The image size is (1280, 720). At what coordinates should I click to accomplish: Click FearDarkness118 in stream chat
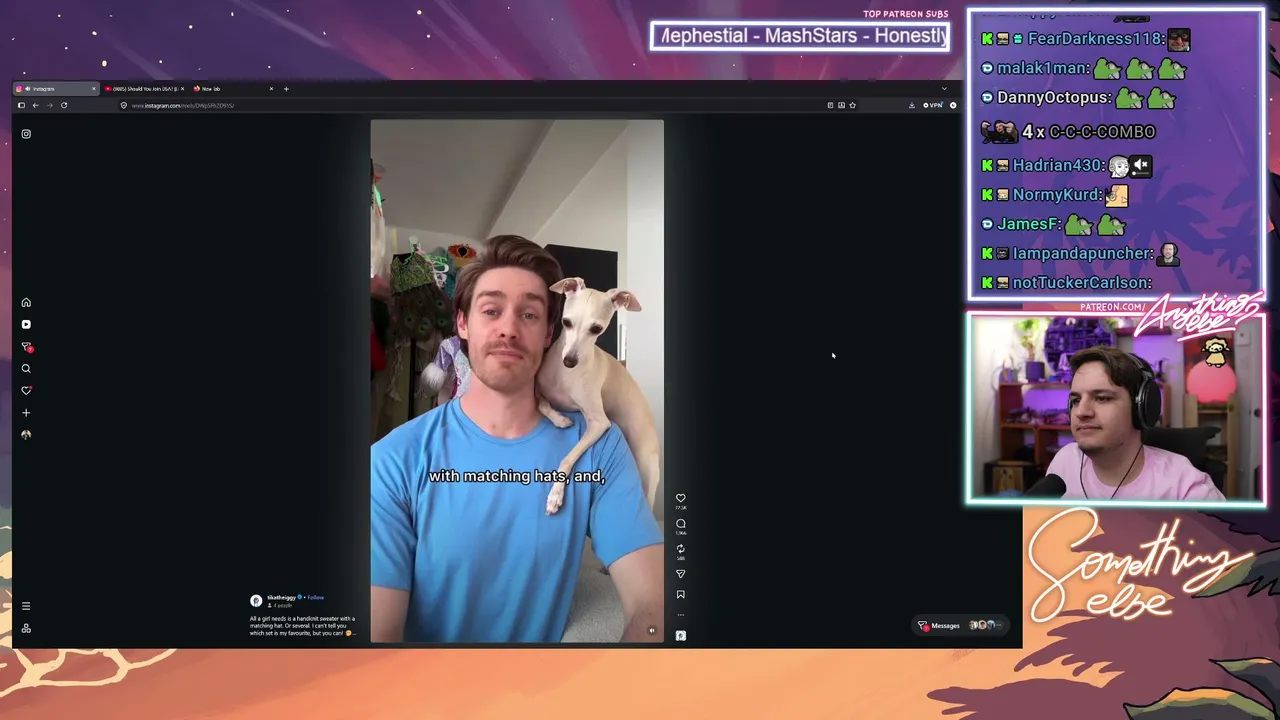pyautogui.click(x=1096, y=39)
